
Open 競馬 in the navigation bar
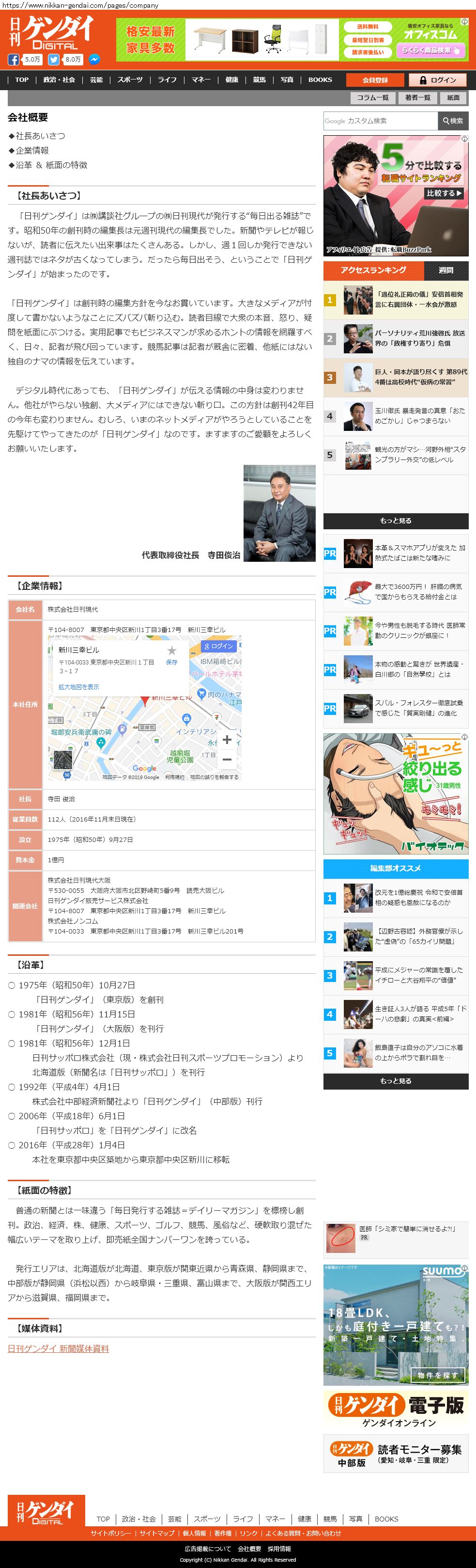(260, 80)
